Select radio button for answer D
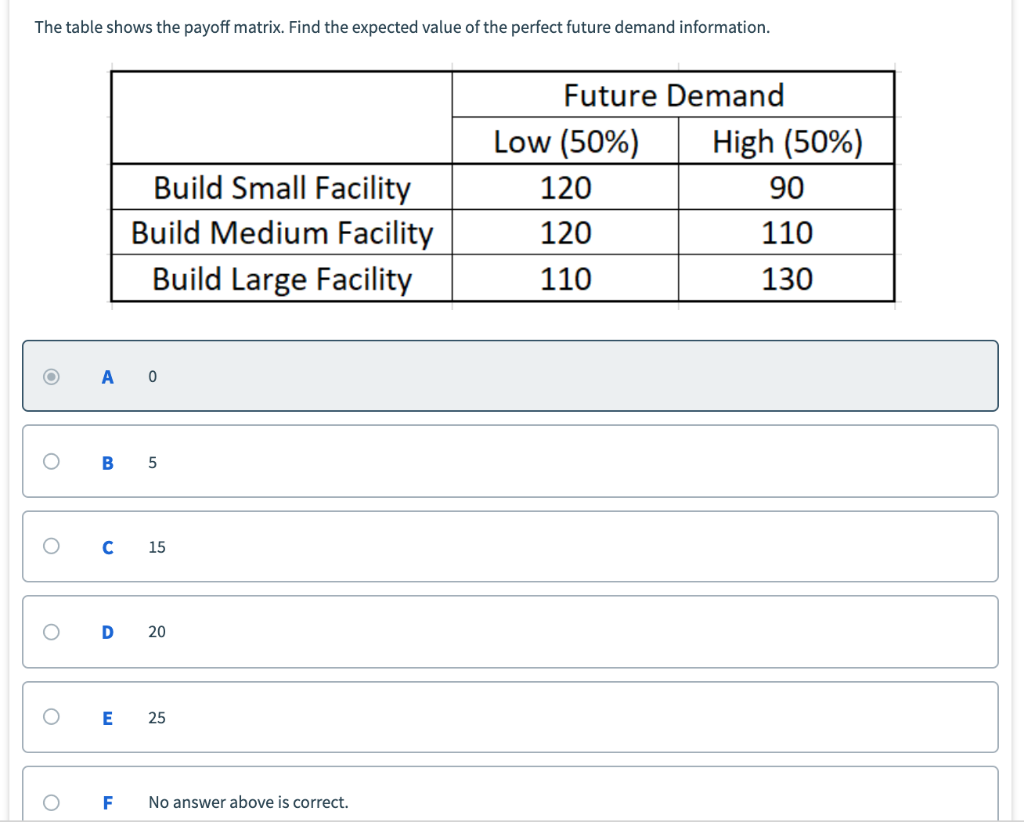 (51, 631)
